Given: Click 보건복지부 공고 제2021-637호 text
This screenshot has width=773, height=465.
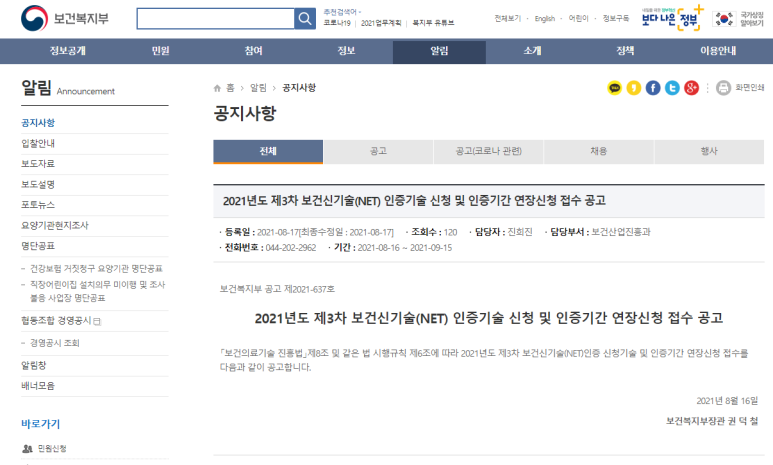Looking at the screenshot, I should pos(277,289).
